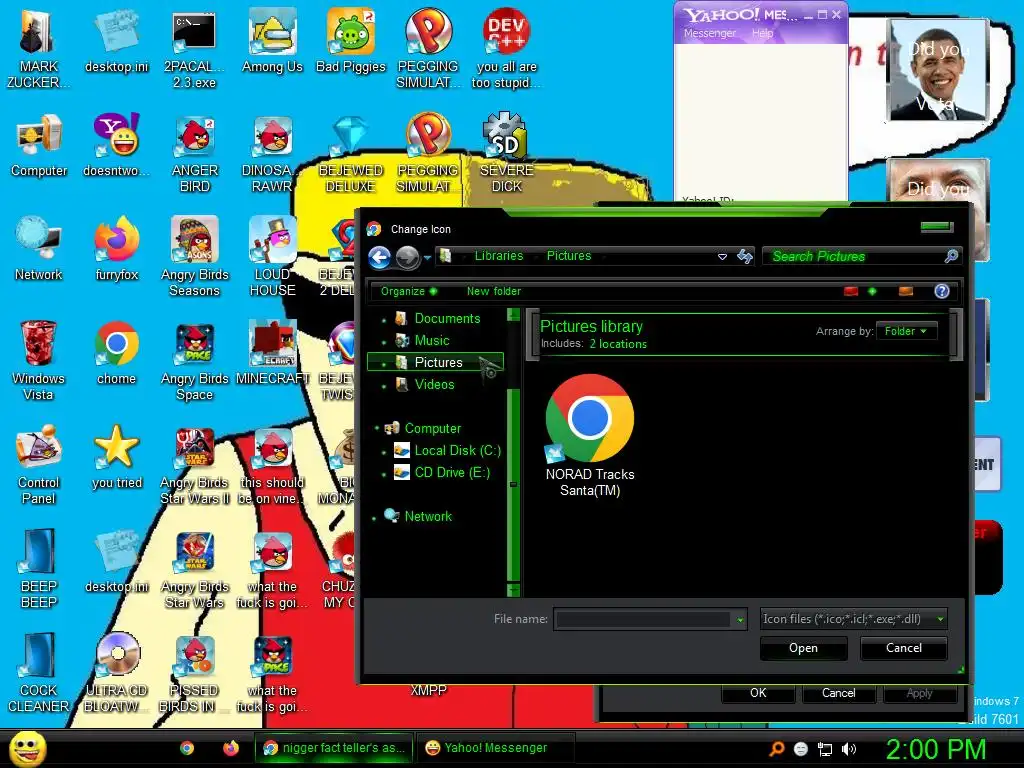Select Music in the libraries tree

click(431, 340)
